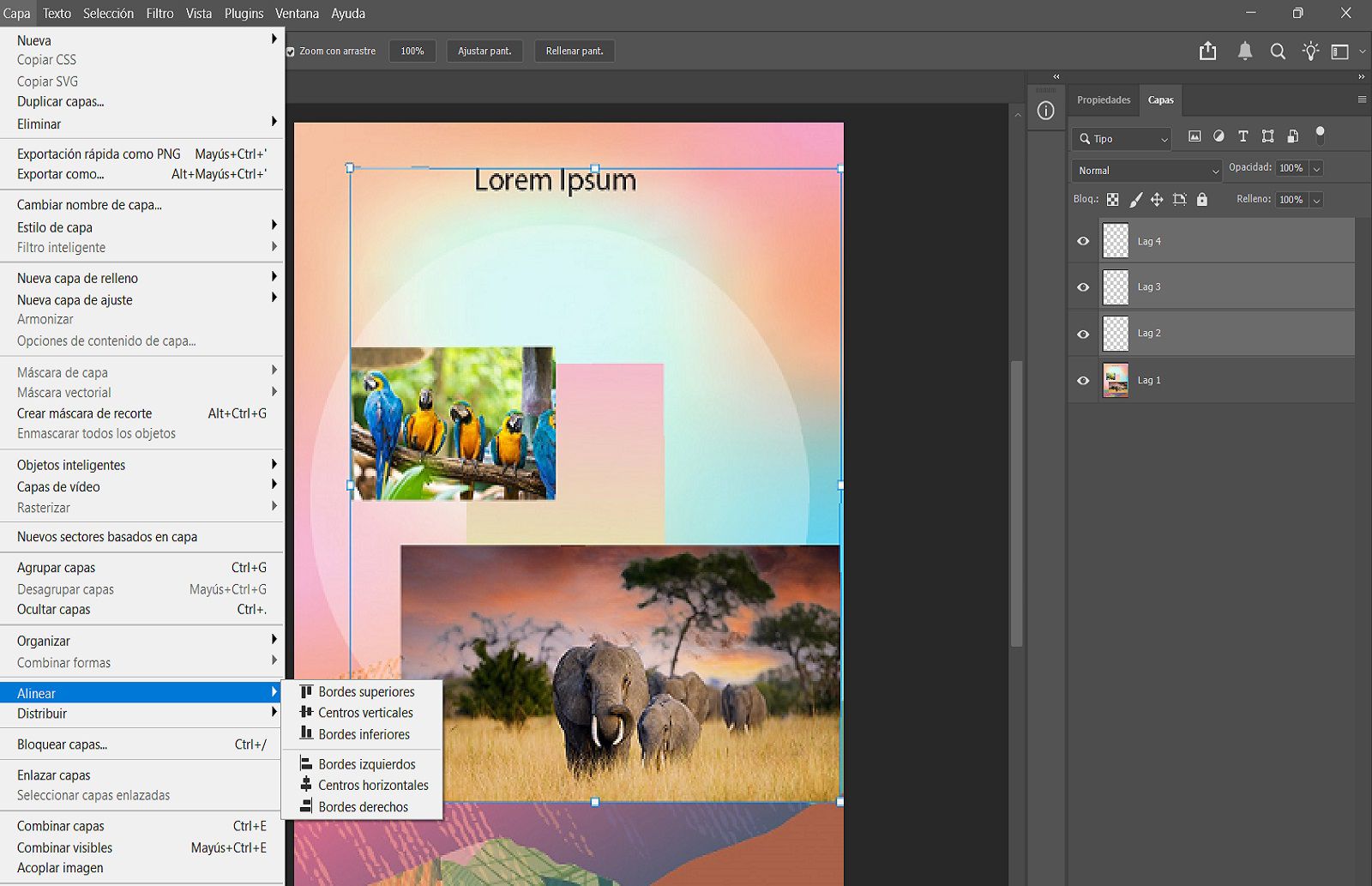Expand the Relleno percentage dropdown
The image size is (1372, 886).
pos(1315,200)
